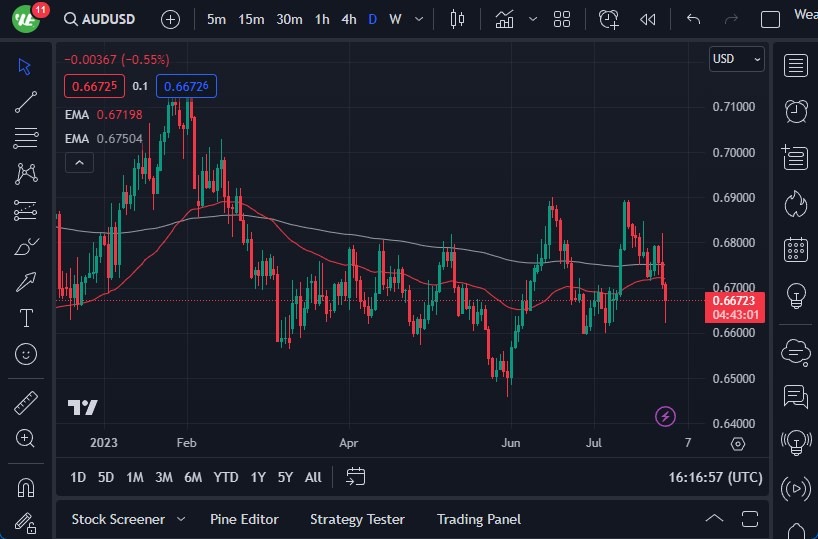This screenshot has width=818, height=539.
Task: Open the Indicators menu icon
Action: tap(504, 19)
